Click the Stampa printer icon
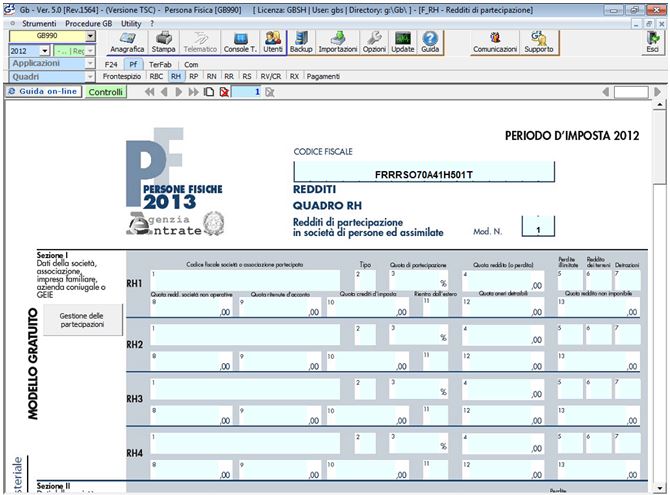Image resolution: width=670 pixels, height=495 pixels. coord(164,43)
